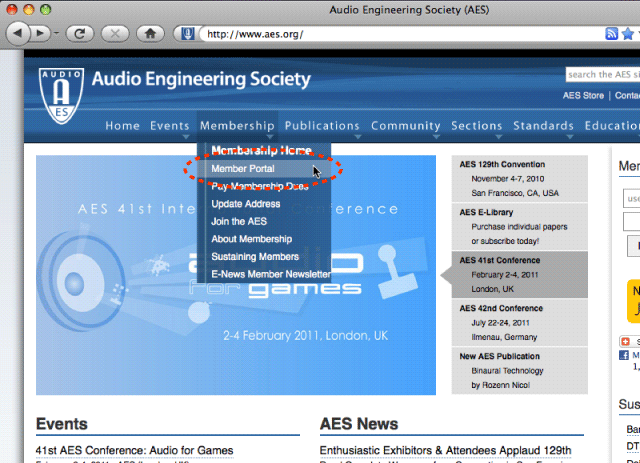
Task: Open the Sections nav menu
Action: click(x=476, y=126)
